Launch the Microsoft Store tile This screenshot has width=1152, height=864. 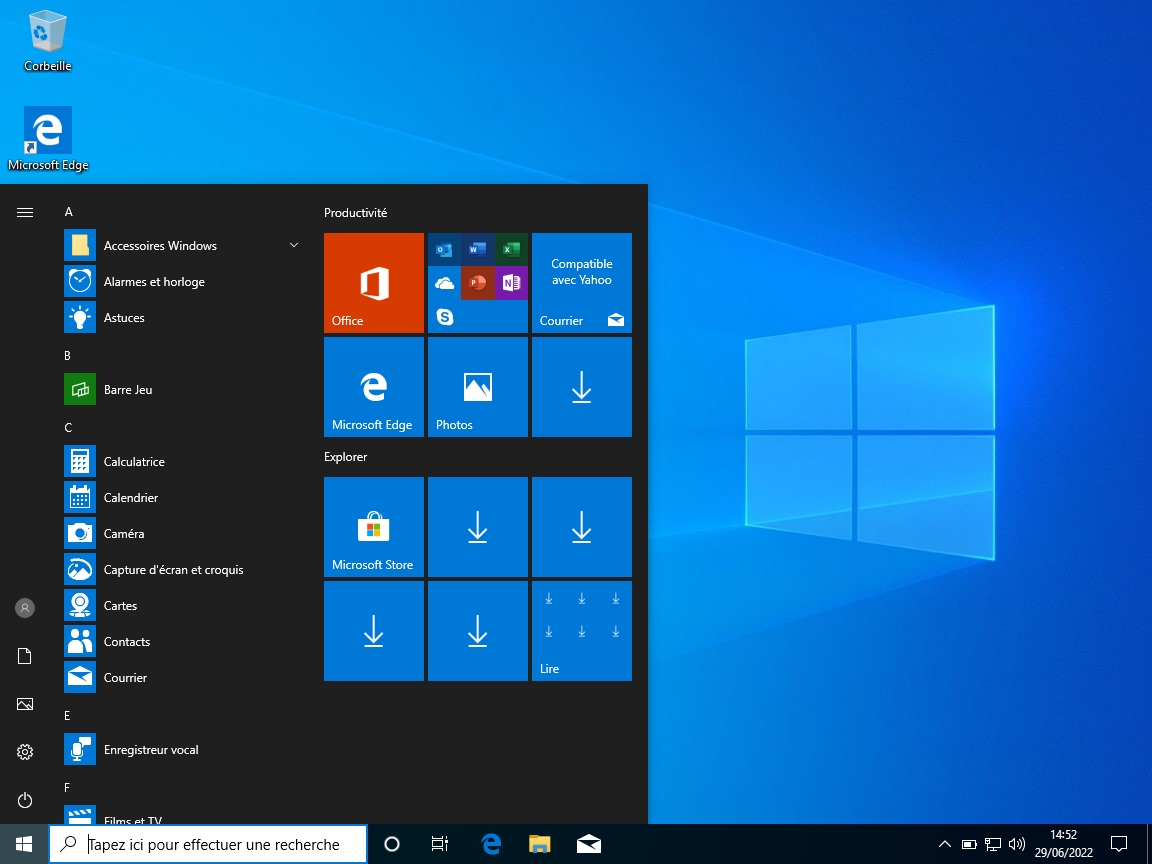pos(373,527)
